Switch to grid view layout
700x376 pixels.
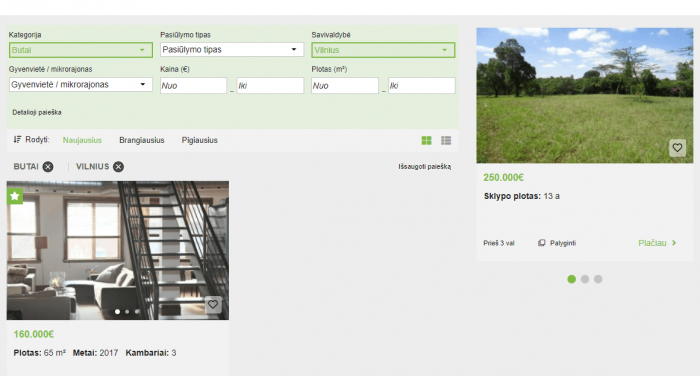(426, 141)
